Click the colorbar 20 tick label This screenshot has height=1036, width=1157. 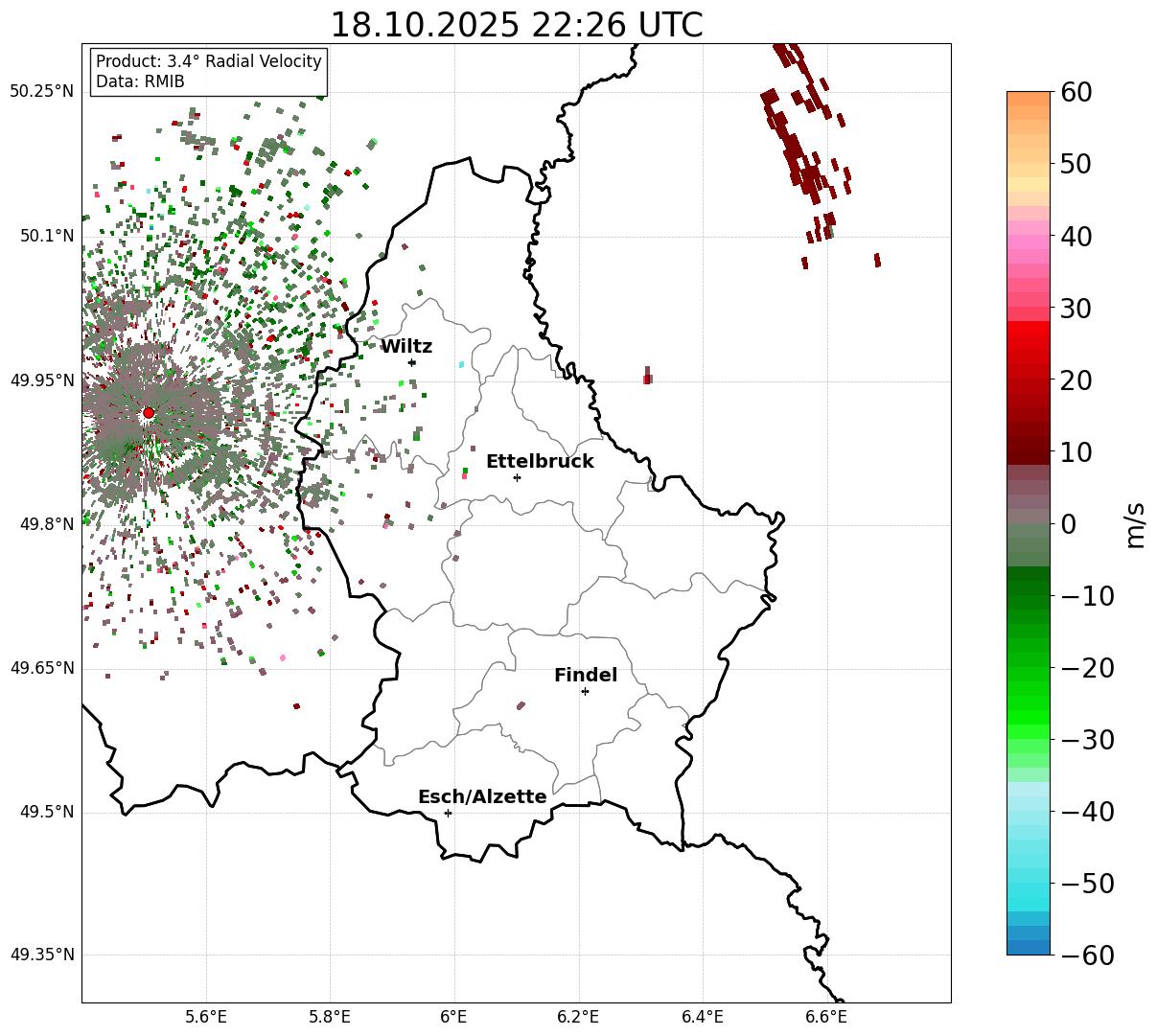pos(1076,380)
